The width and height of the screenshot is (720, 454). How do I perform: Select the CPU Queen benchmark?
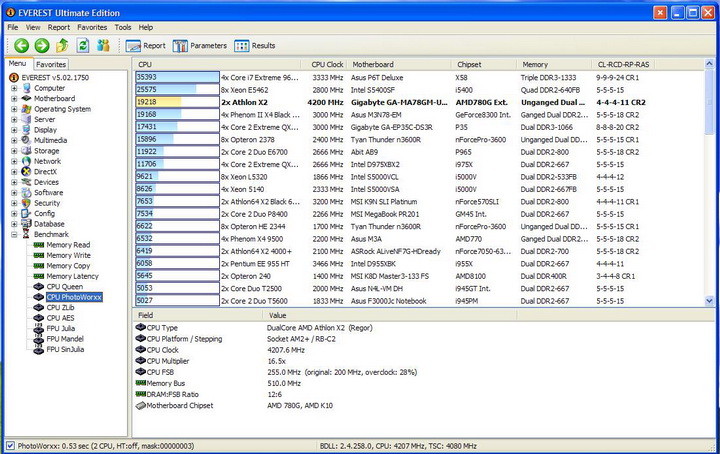tap(67, 286)
